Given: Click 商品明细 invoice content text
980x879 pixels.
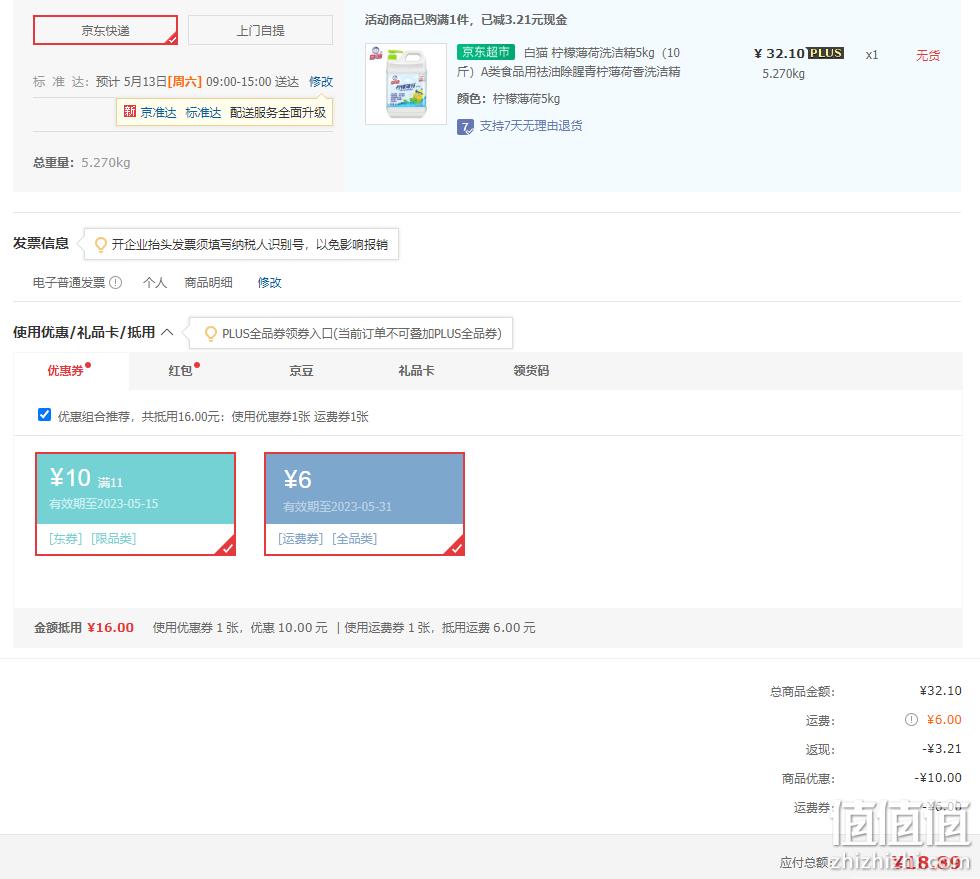Looking at the screenshot, I should [209, 283].
